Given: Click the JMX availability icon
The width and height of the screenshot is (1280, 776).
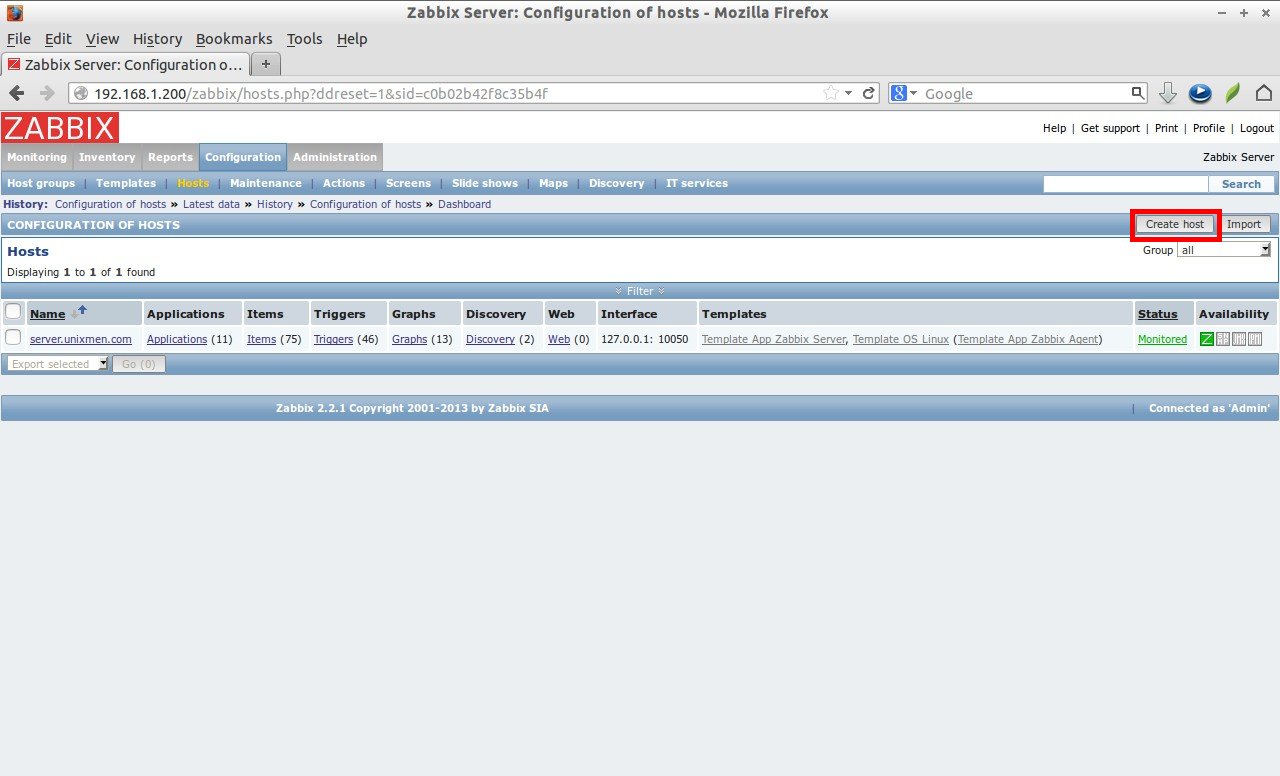Looking at the screenshot, I should 1239,339.
